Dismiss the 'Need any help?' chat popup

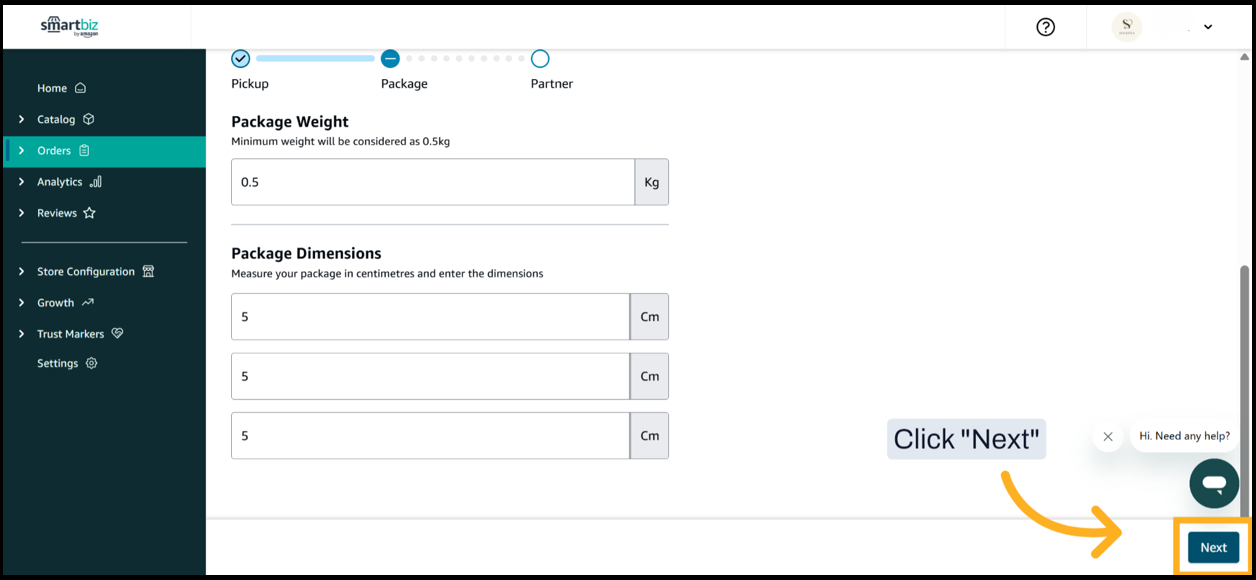[x=1107, y=437]
